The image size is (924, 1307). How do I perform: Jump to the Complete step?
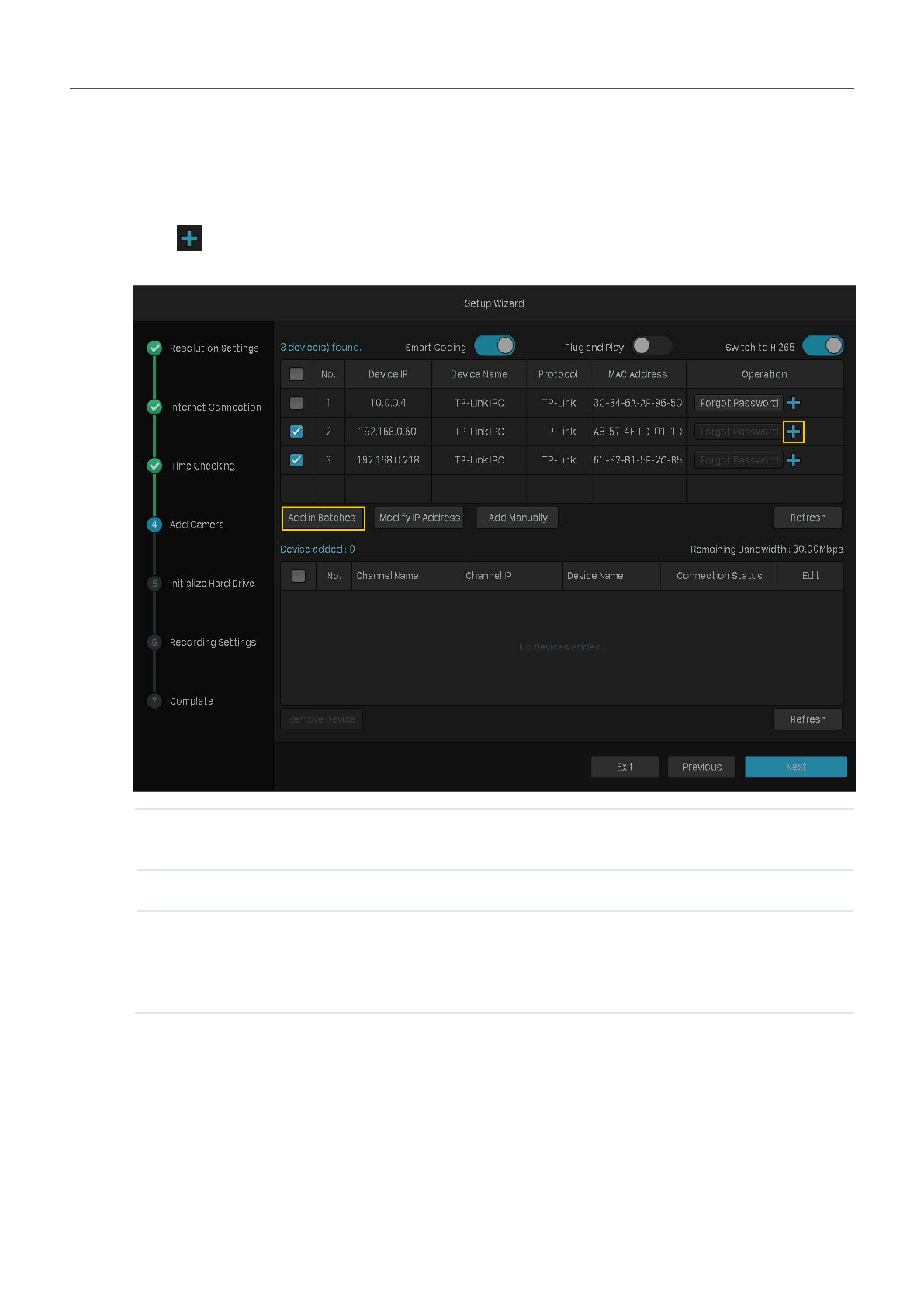click(191, 702)
